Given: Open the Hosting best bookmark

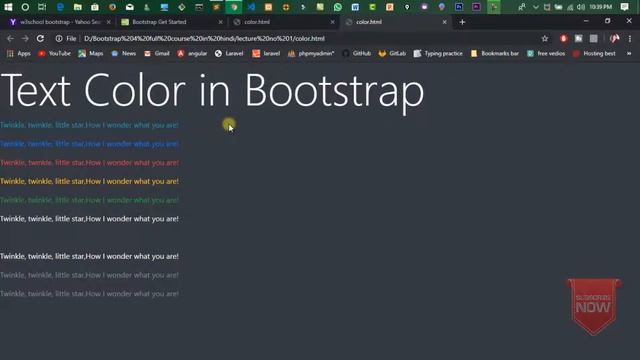Looking at the screenshot, I should [594, 53].
